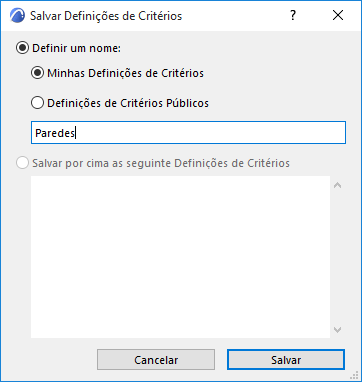Open help with the question mark button
This screenshot has height=382, width=362.
point(293,15)
